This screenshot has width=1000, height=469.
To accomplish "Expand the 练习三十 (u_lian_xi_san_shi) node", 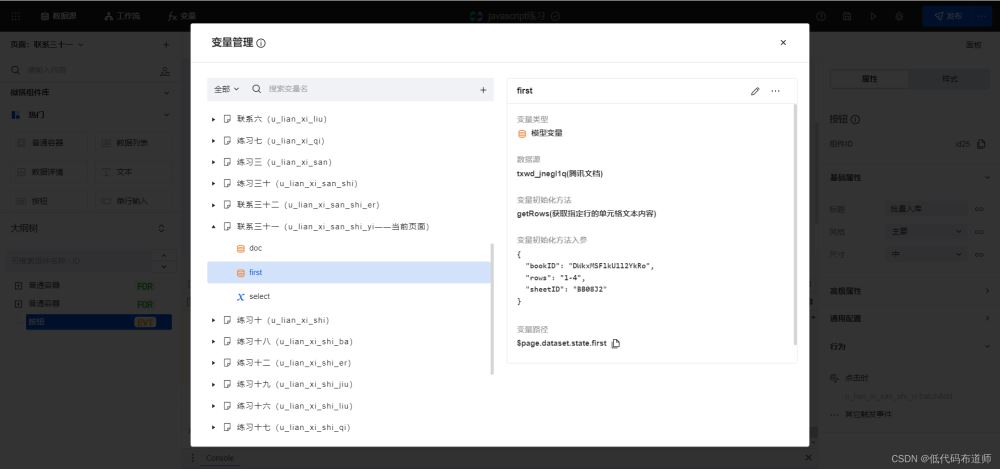I will tap(214, 184).
